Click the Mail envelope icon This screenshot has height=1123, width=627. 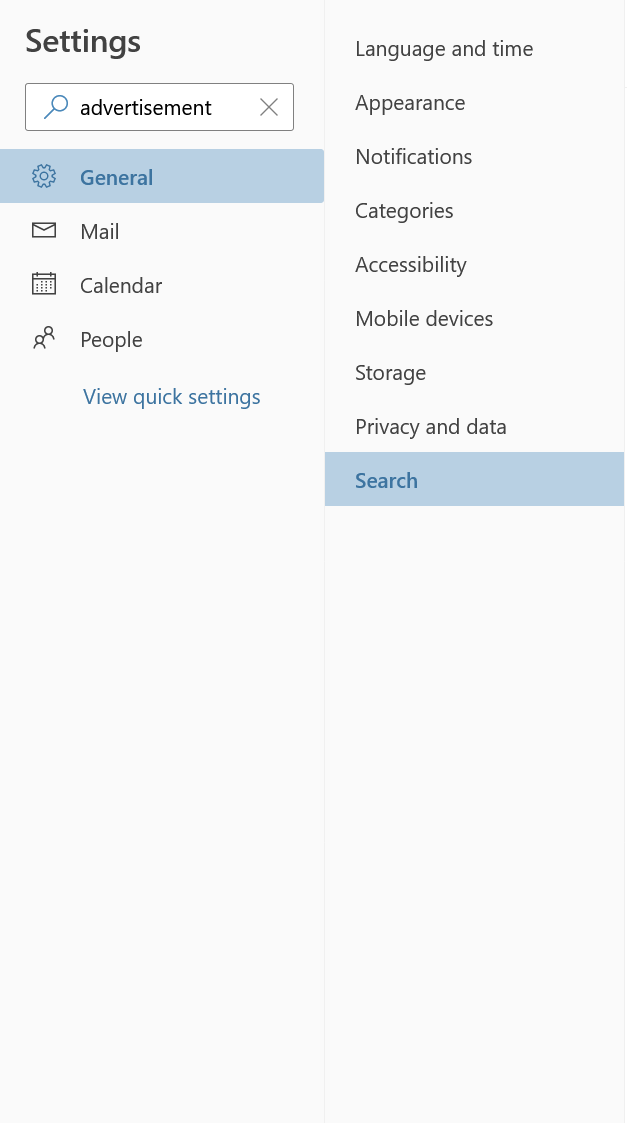pyautogui.click(x=44, y=230)
